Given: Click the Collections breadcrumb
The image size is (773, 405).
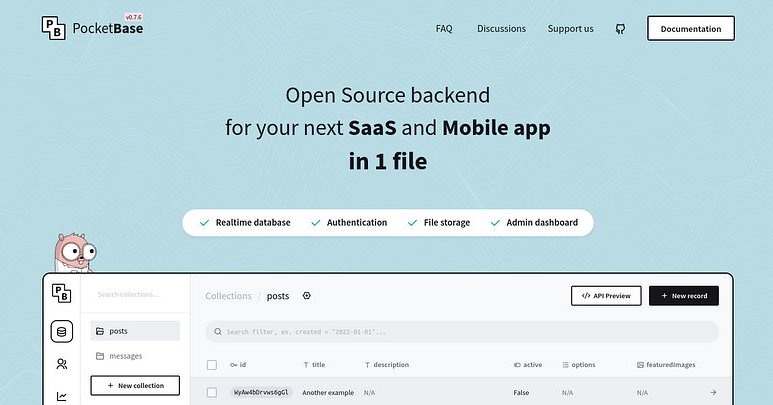Looking at the screenshot, I should tap(228, 296).
